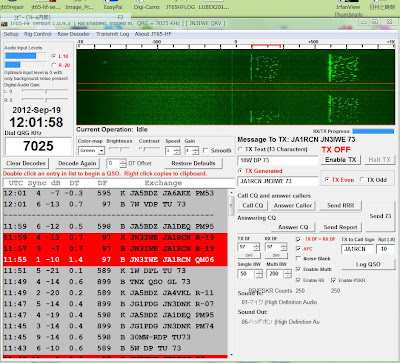Select the L audio input channel radio

coord(54,56)
